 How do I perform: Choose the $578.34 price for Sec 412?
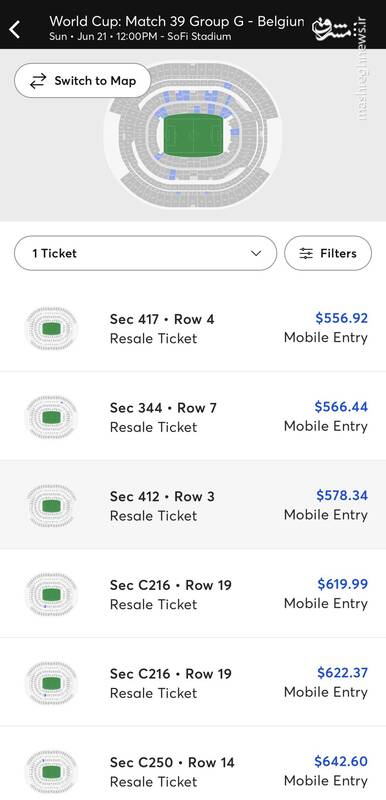pyautogui.click(x=342, y=495)
